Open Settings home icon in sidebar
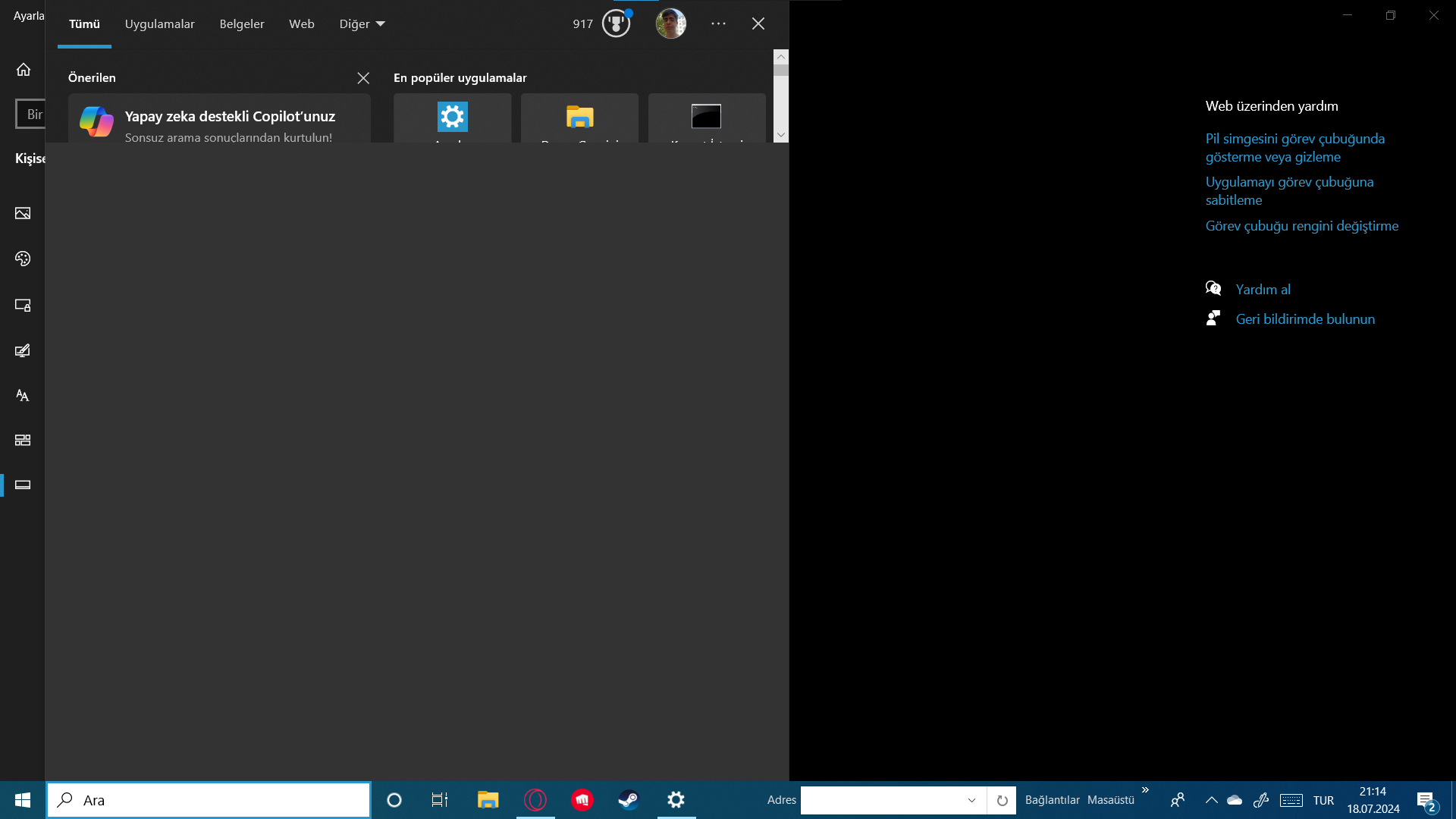The image size is (1456, 819). click(24, 70)
